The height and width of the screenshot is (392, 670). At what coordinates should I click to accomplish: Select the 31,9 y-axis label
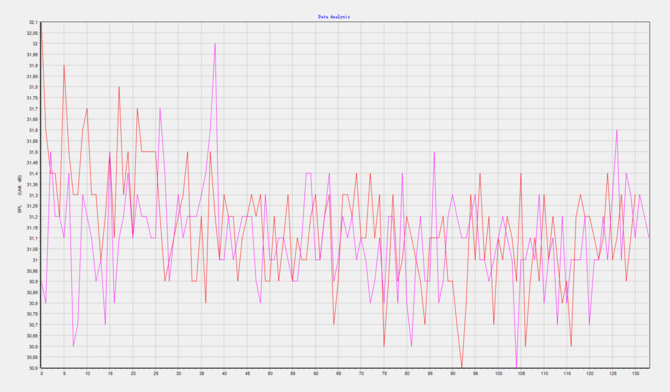tap(33, 65)
